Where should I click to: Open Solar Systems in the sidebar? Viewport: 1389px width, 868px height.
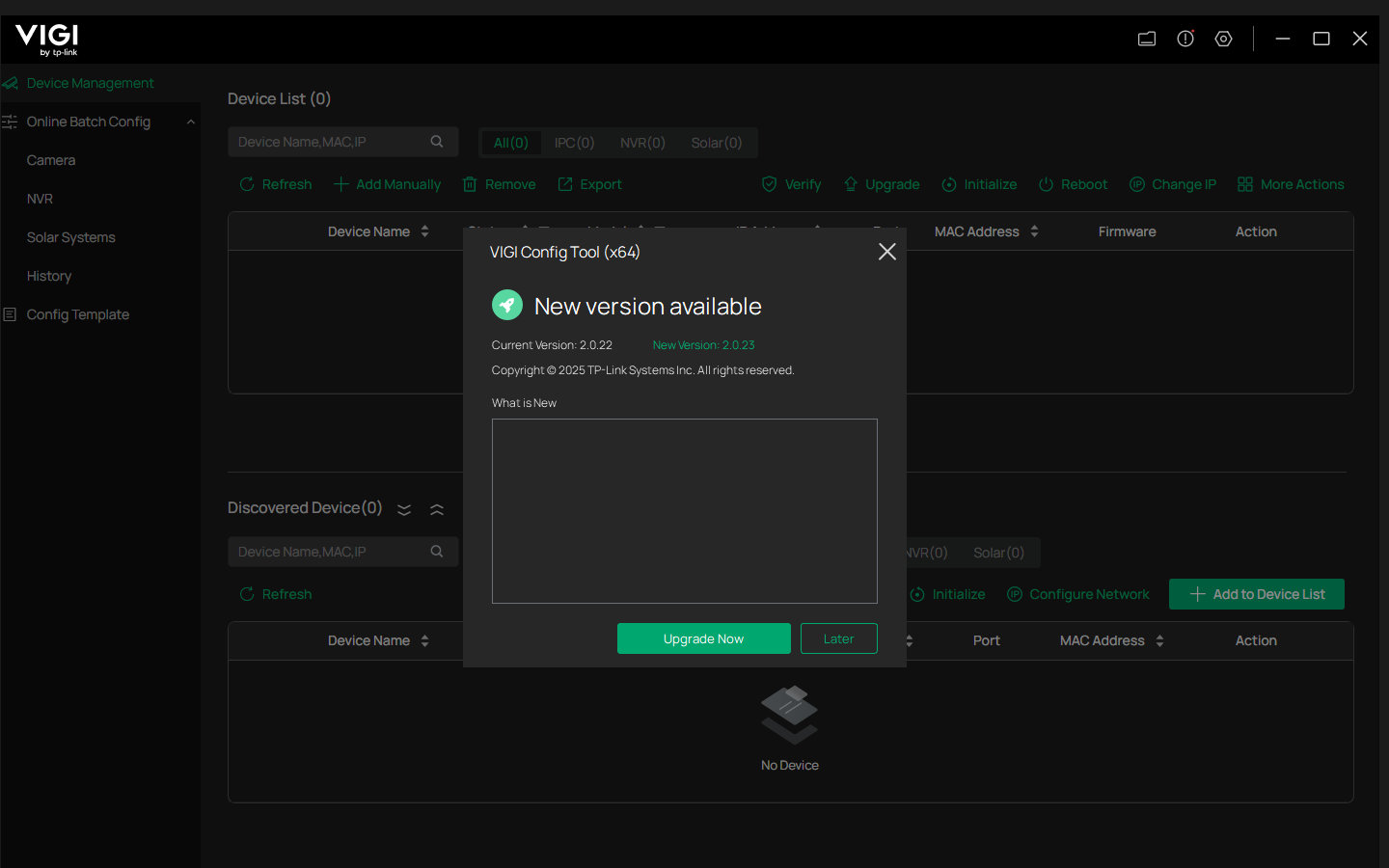pyautogui.click(x=70, y=237)
